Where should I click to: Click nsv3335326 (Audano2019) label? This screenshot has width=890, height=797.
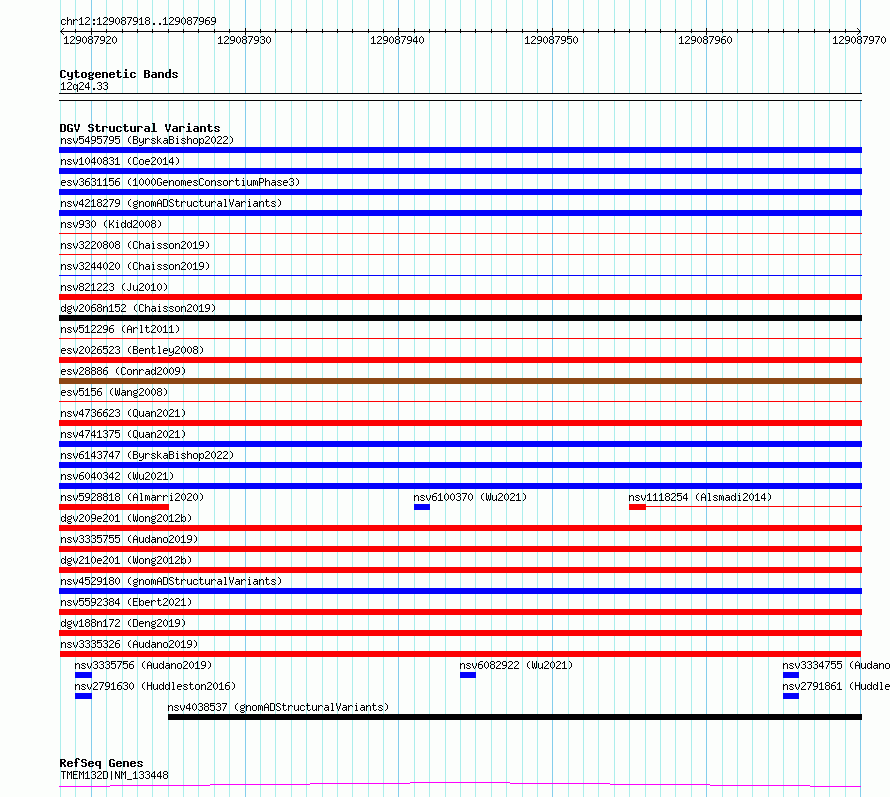tap(129, 644)
